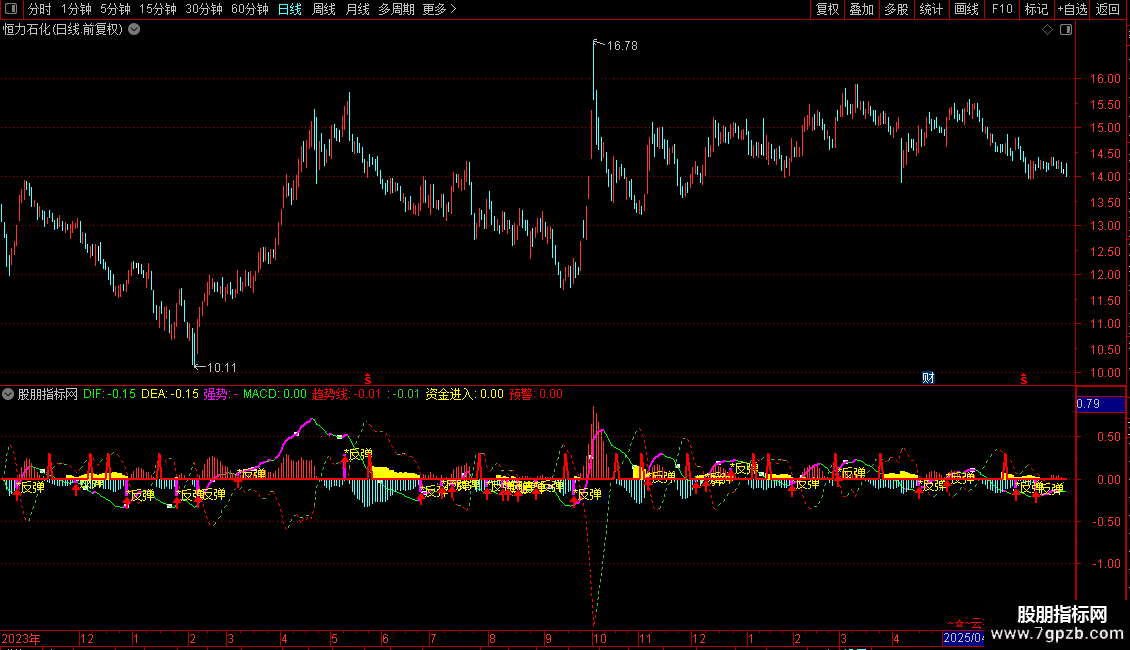Screen dimensions: 1130x650
Task: Click the 返回 back button
Action: tap(1108, 9)
